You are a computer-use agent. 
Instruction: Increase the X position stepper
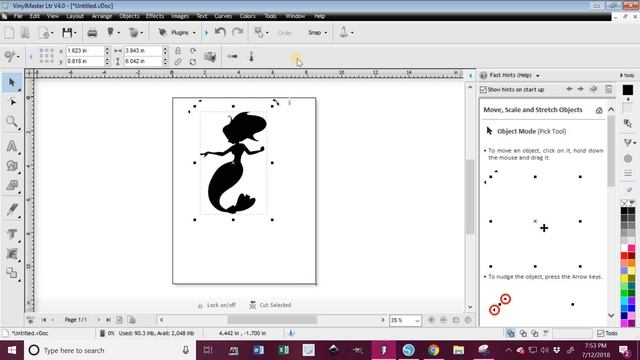(107, 49)
